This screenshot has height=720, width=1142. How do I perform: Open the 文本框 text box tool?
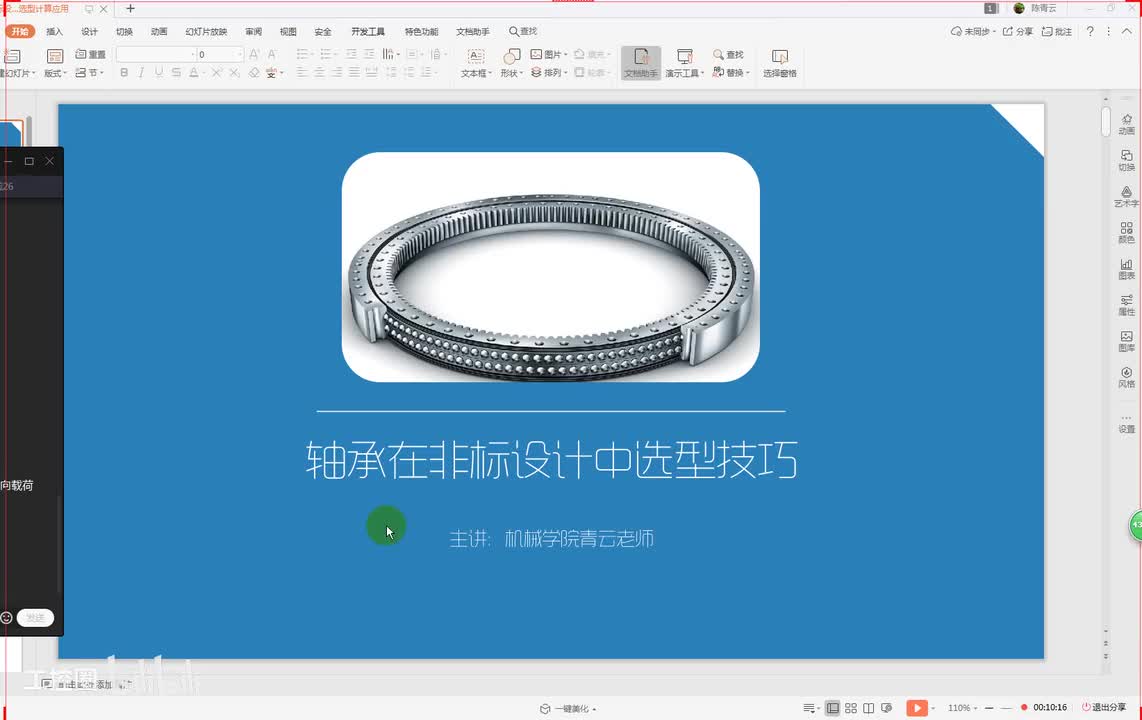click(x=476, y=64)
